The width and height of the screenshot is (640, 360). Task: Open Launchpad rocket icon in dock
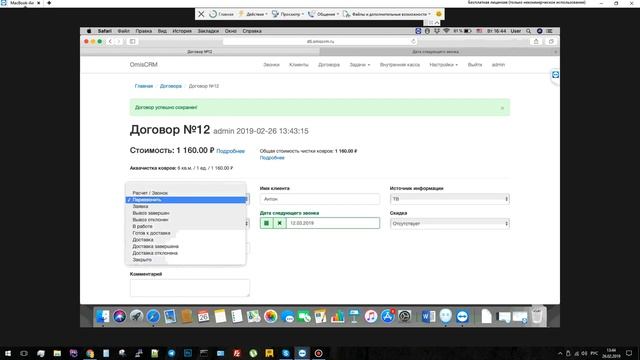tap(136, 316)
